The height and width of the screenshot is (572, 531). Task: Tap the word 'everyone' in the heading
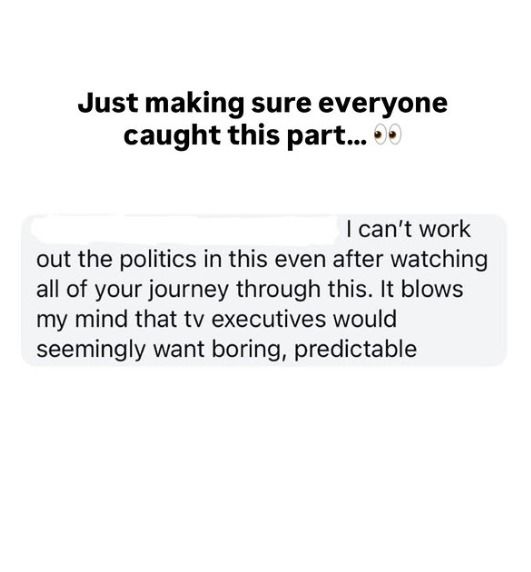pos(383,105)
